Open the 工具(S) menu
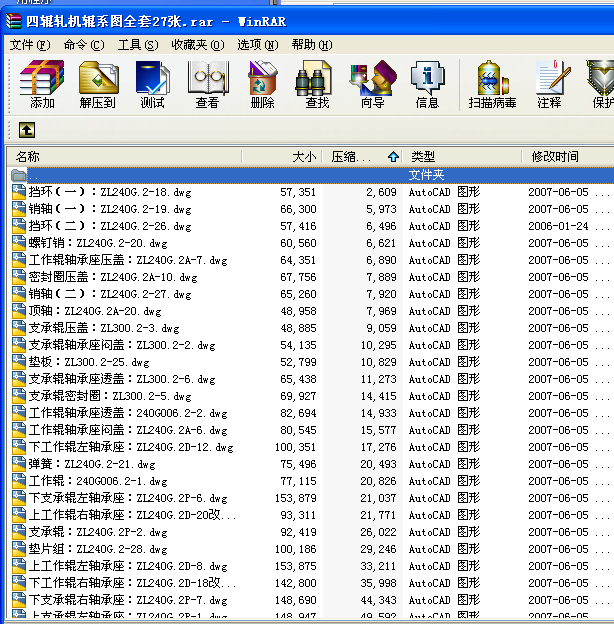 (x=138, y=45)
